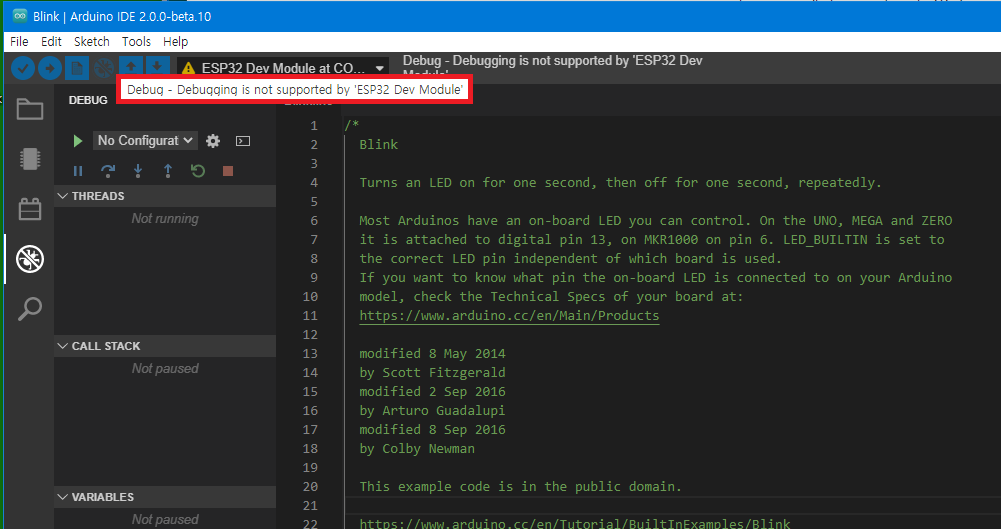Click the 'by Scott Fitzgerald' line
This screenshot has height=529, width=1001.
[x=432, y=373]
